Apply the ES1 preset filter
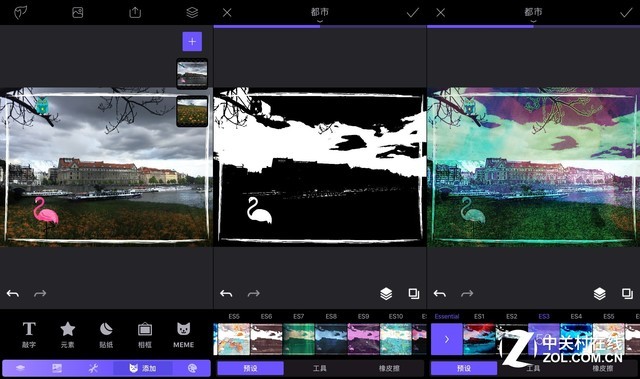This screenshot has height=379, width=640. click(x=479, y=339)
